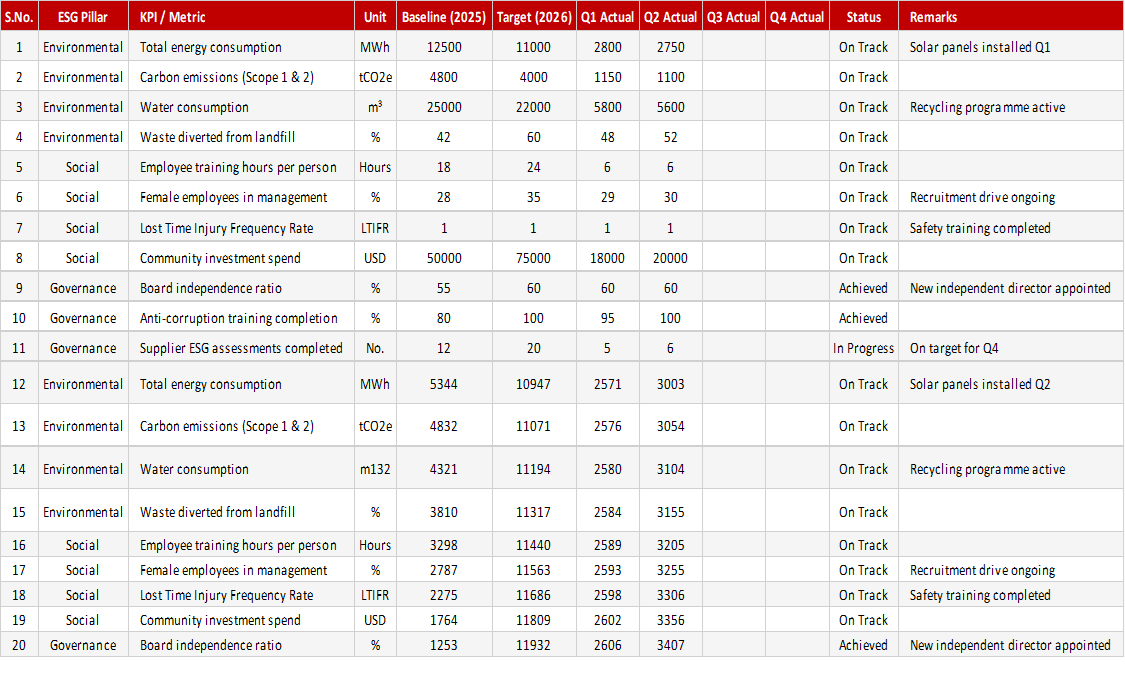Click 'Safety training completed' in row 18
1125x686 pixels.
[979, 596]
